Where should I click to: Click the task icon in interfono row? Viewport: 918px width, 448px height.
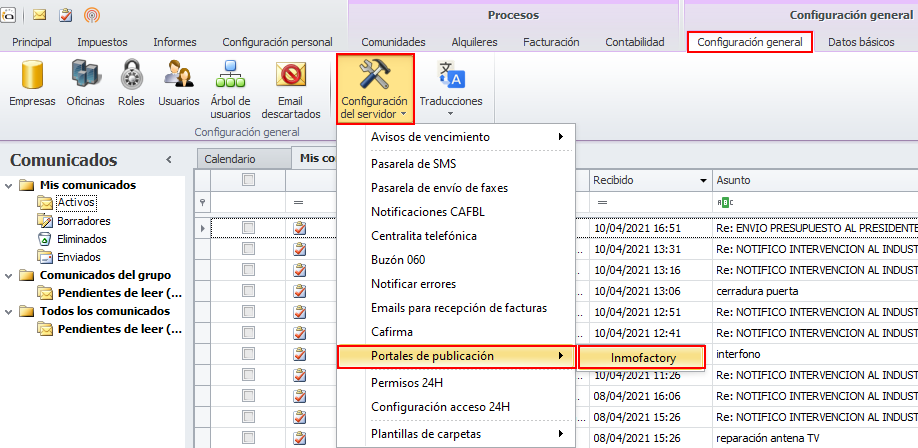coord(300,354)
